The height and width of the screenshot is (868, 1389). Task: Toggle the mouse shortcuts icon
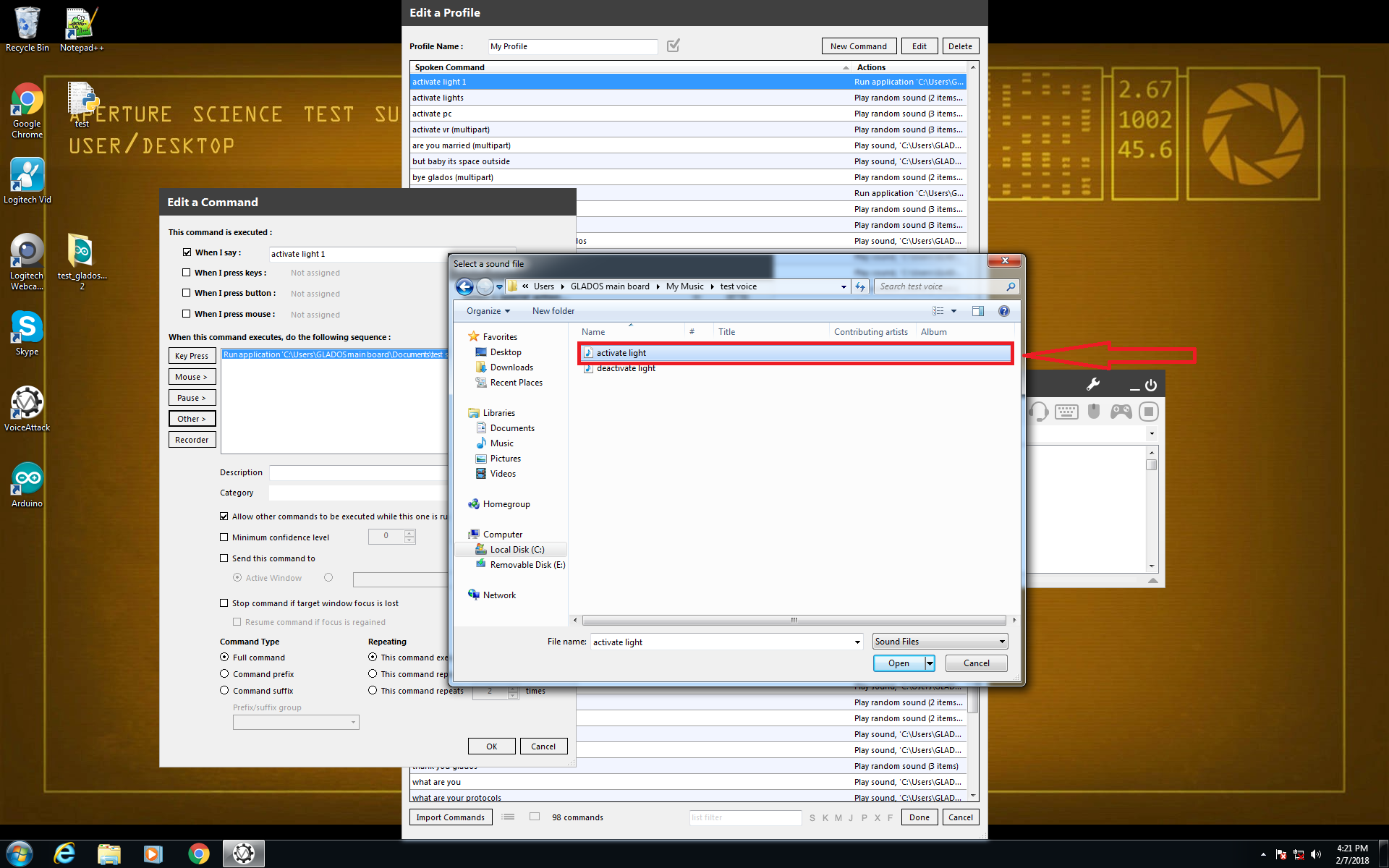(x=1094, y=412)
